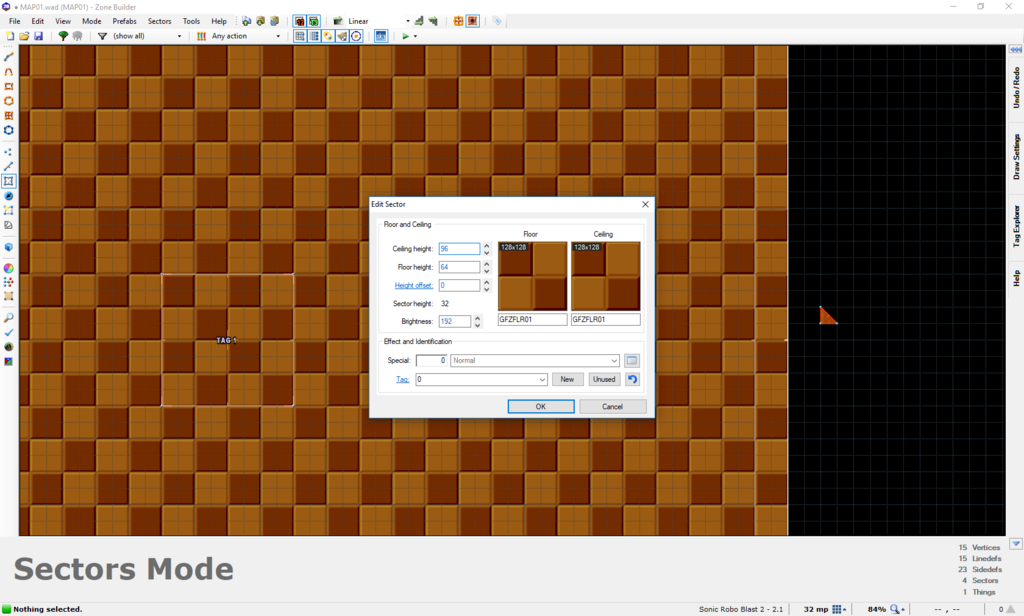This screenshot has width=1024, height=616.
Task: Click the reset tag arrow icon
Action: (632, 379)
